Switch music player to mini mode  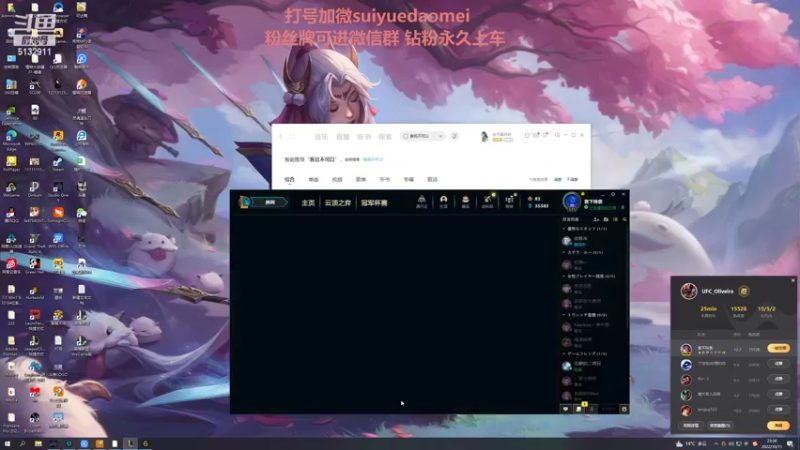[x=557, y=135]
